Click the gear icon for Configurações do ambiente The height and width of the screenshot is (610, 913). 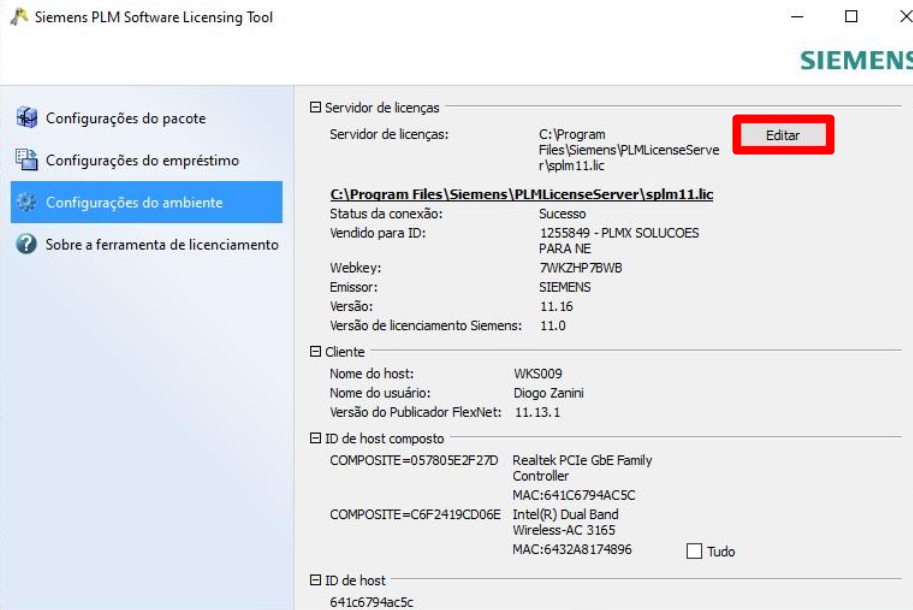coord(26,202)
